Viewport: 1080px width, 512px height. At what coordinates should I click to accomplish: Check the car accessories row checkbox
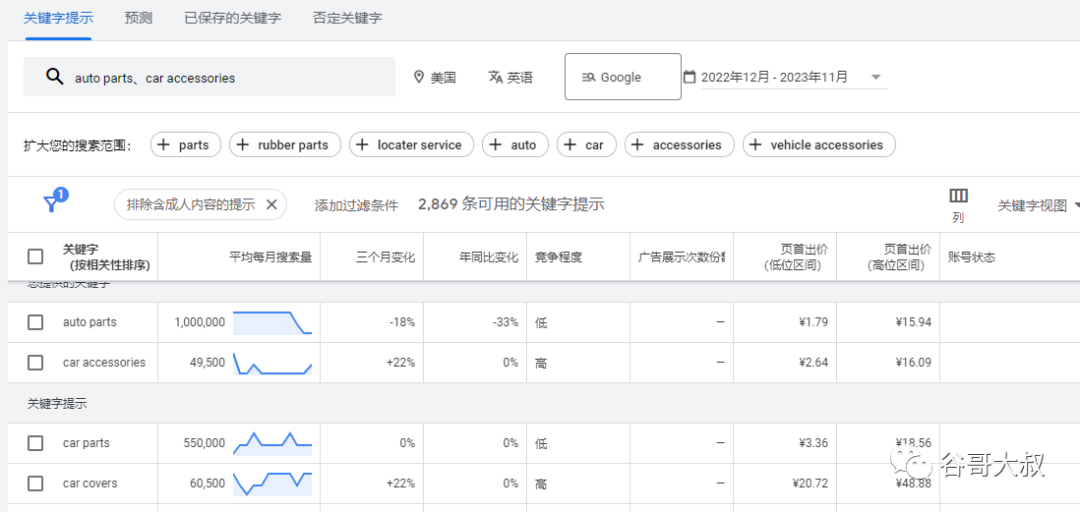pyautogui.click(x=35, y=362)
